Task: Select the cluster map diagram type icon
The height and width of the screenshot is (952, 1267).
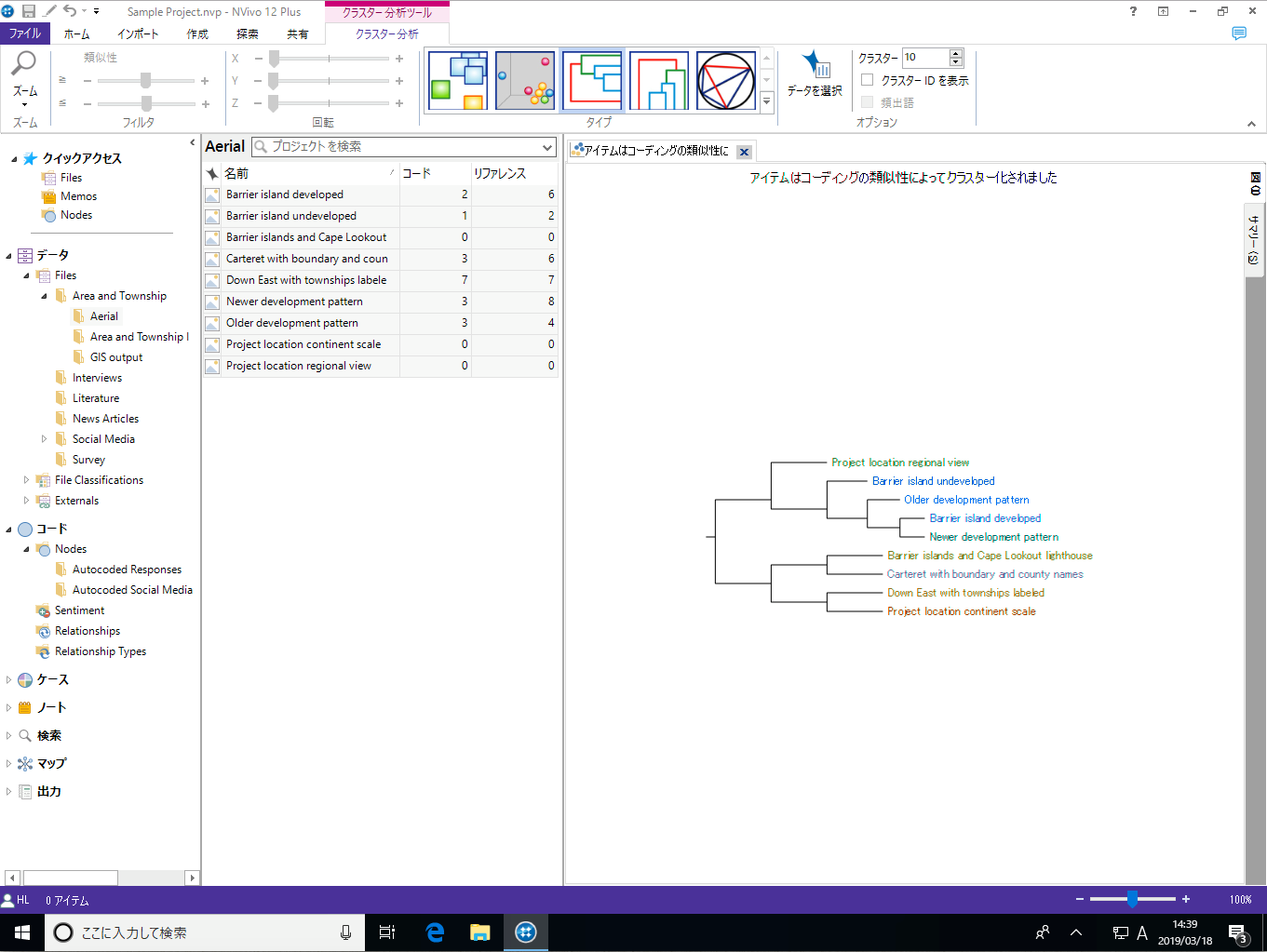Action: (458, 81)
